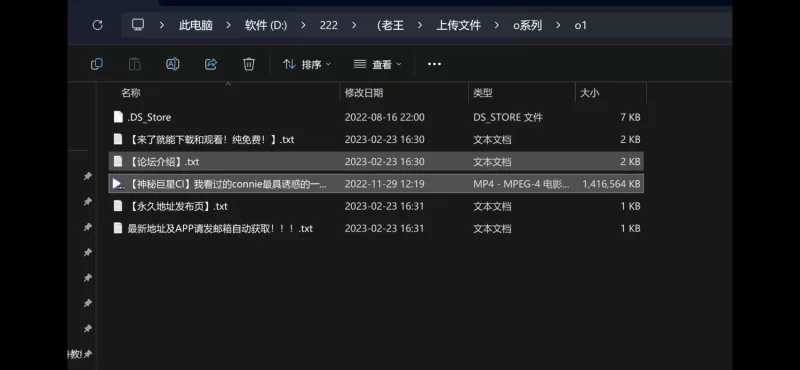Go to 上传文件 folder in breadcrumb
The height and width of the screenshot is (370, 800).
(x=458, y=25)
